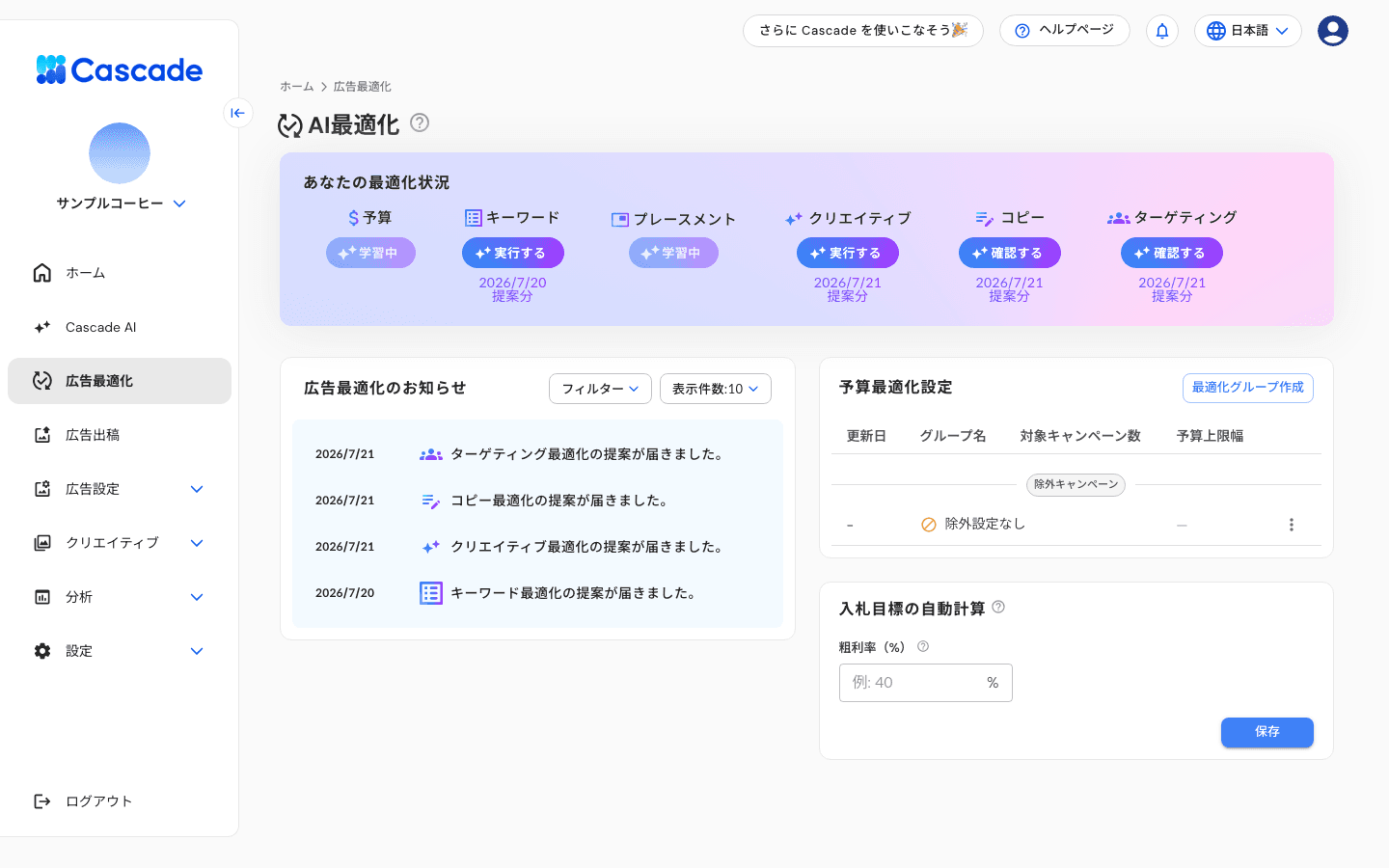Click the クリエイティブ sparkle icon in the status panel
This screenshot has height=868, width=1389.
coord(794,219)
